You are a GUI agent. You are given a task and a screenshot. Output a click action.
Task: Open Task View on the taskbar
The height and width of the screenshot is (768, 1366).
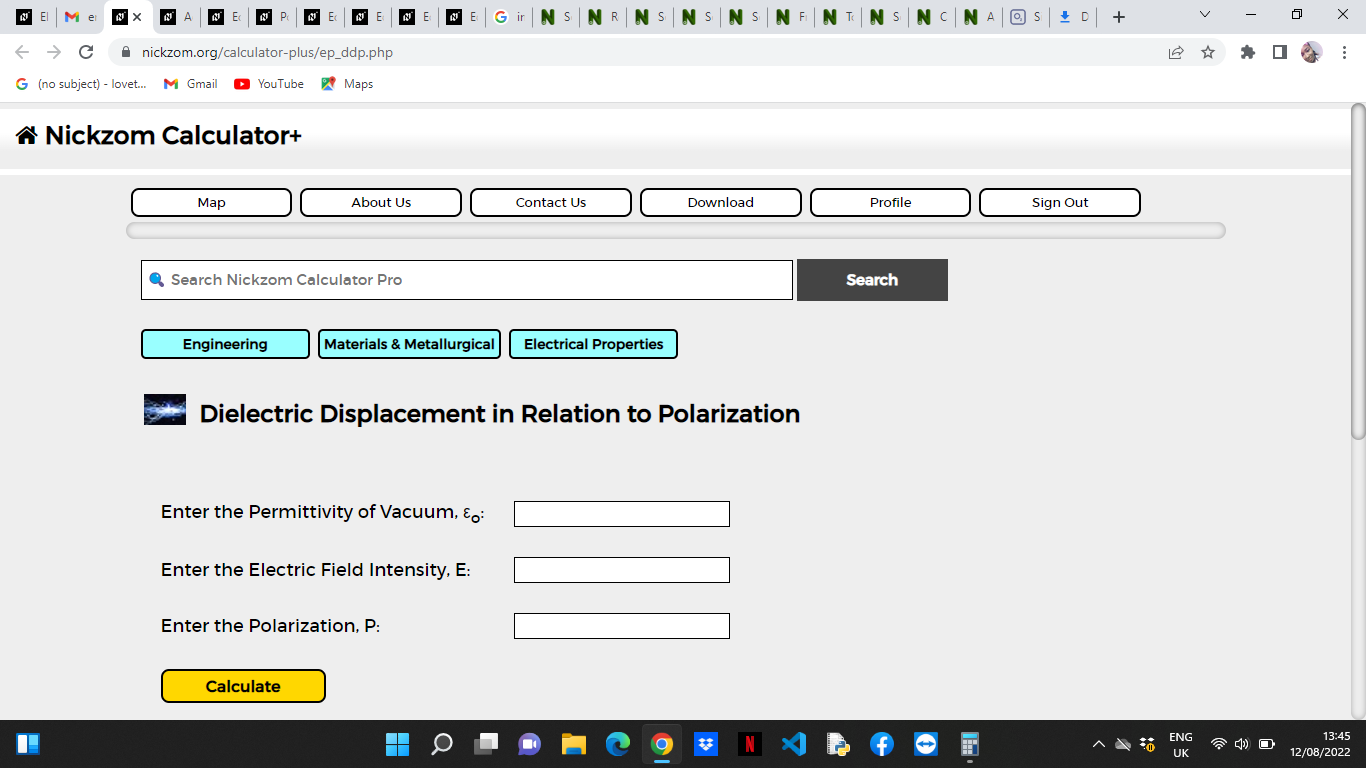coord(485,744)
